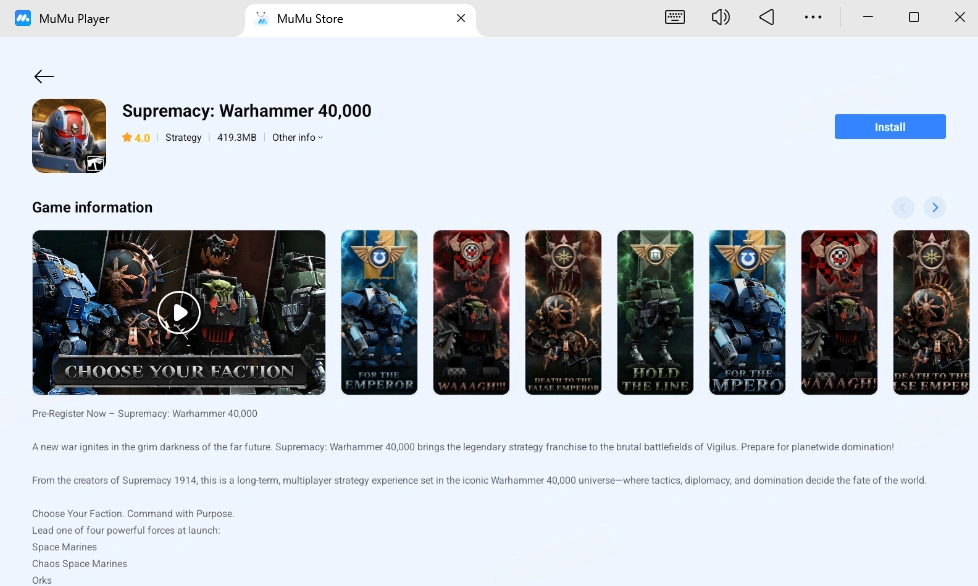978x586 pixels.
Task: Open the first red WAAAGH screenshot
Action: coord(472,312)
